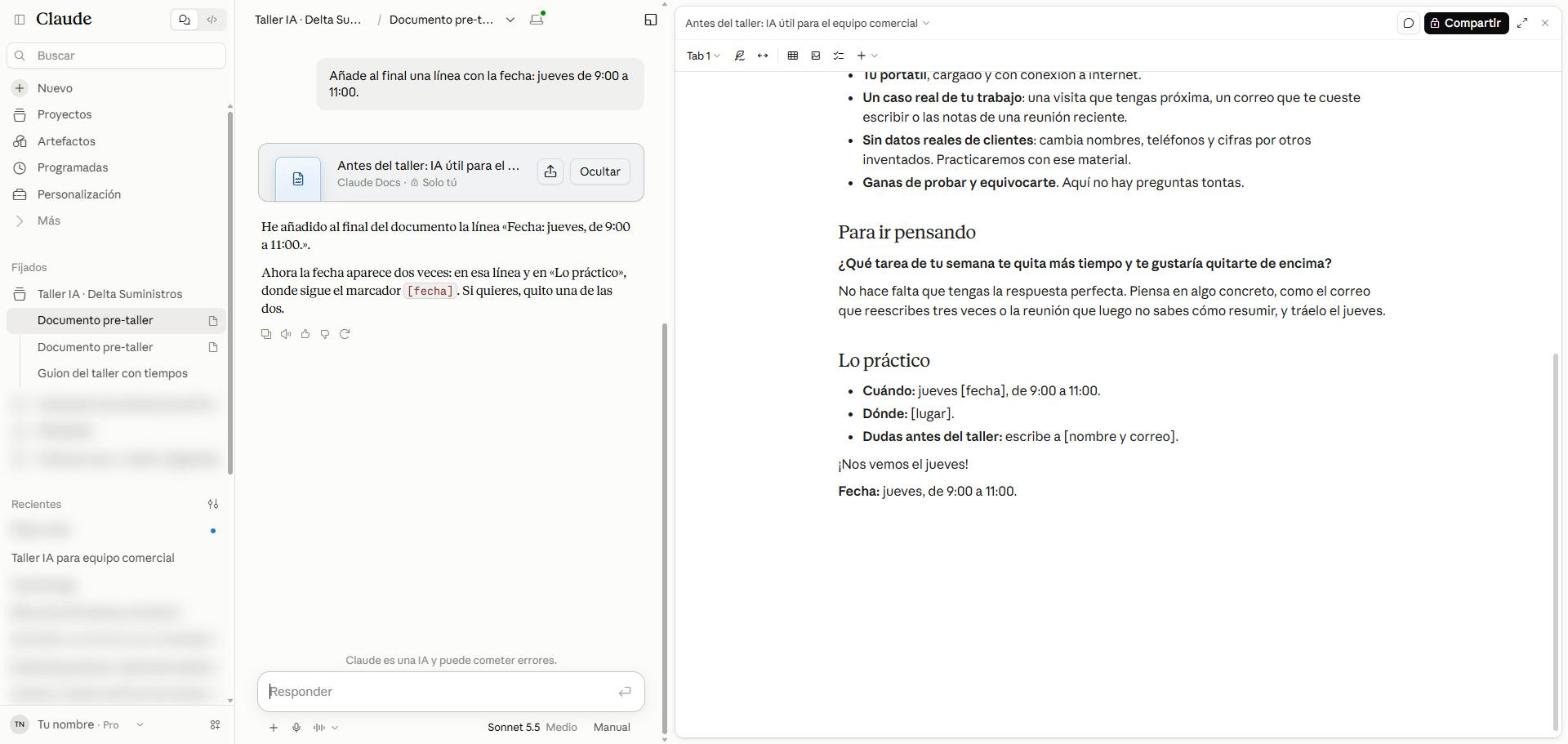Switch to code mode icon

click(211, 19)
